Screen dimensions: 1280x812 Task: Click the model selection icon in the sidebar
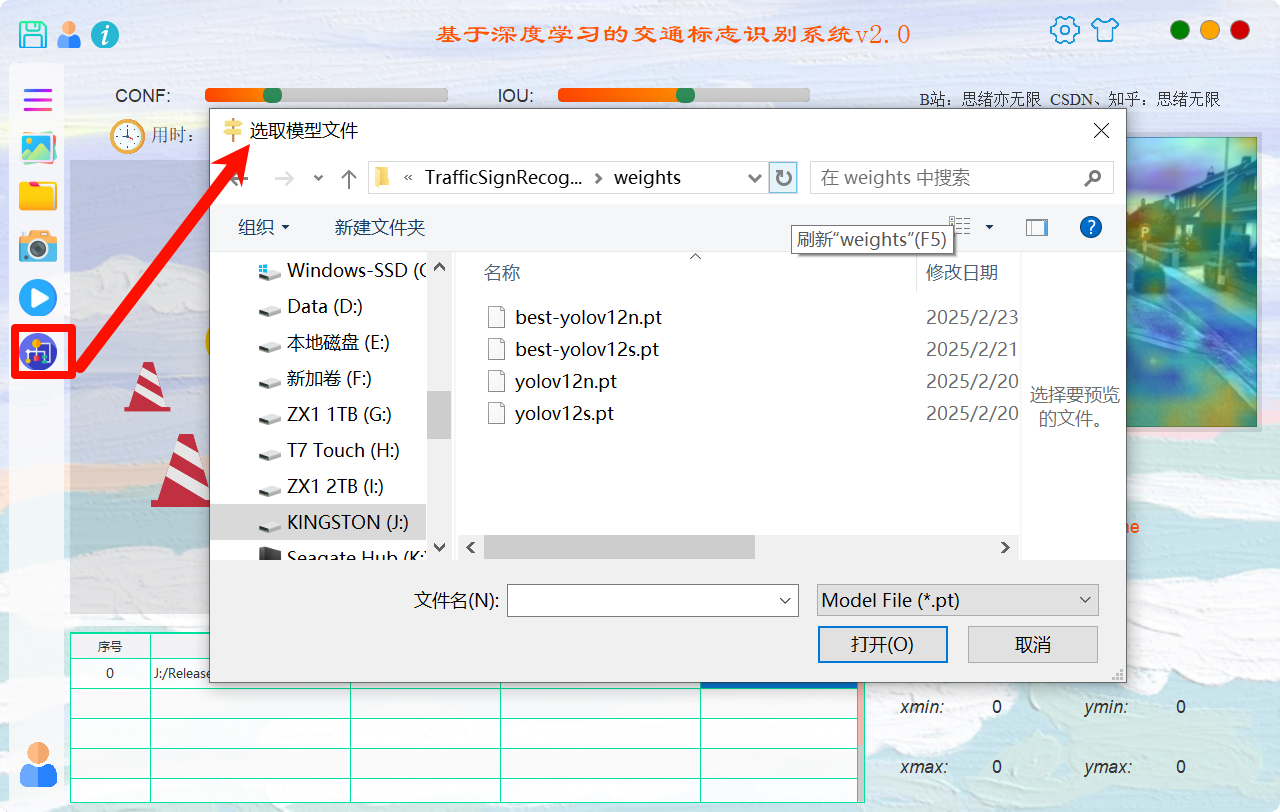(38, 352)
